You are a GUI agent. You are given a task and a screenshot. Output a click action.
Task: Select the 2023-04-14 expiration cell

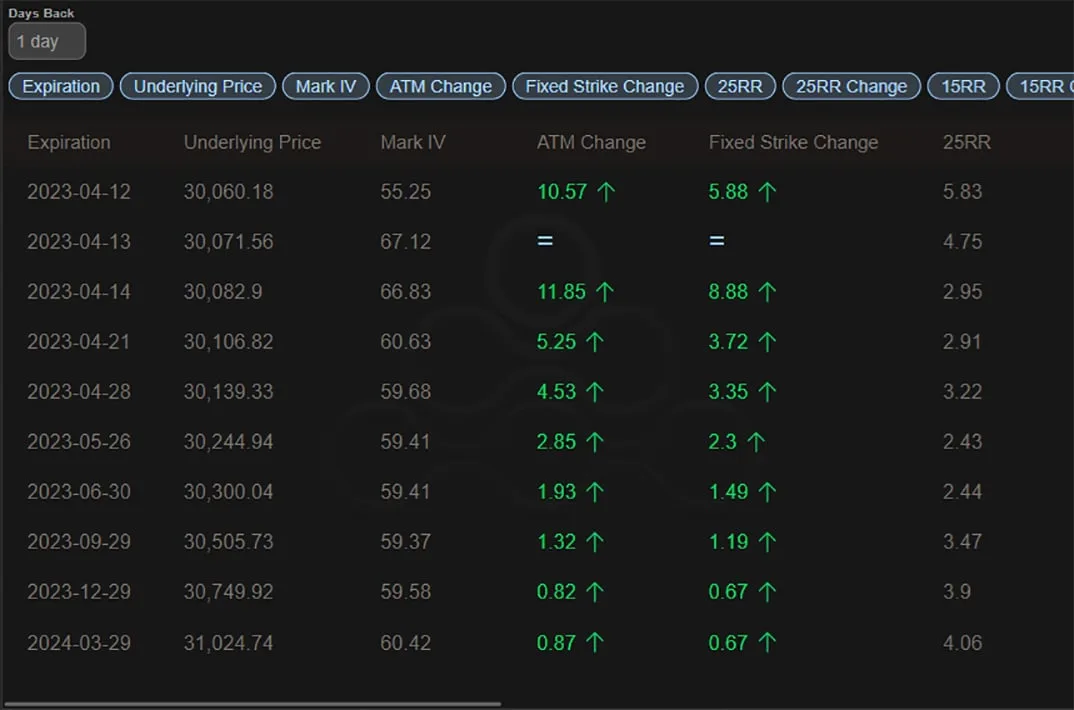[79, 292]
